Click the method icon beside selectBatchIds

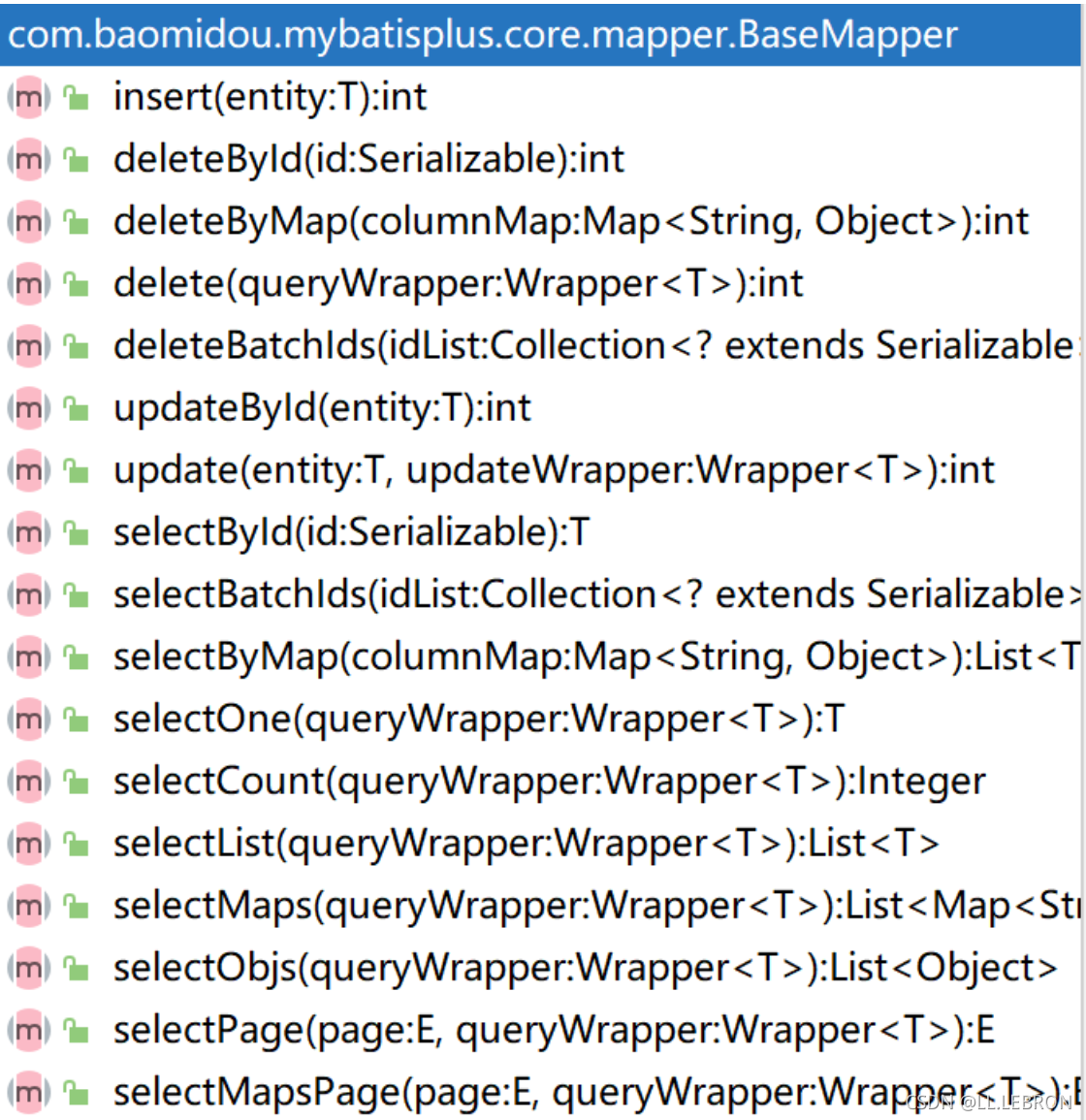tap(28, 594)
